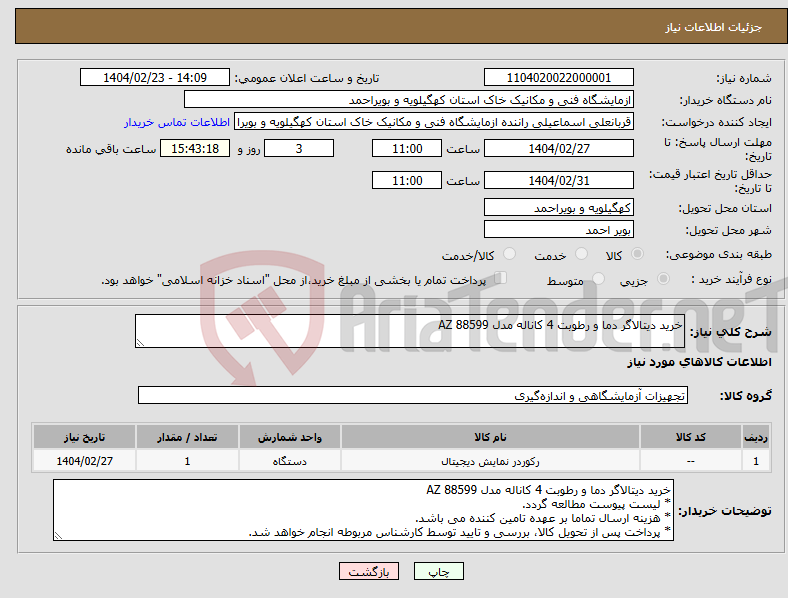
Task: Click the price validity date 1404/02/31 field
Action: pyautogui.click(x=558, y=180)
